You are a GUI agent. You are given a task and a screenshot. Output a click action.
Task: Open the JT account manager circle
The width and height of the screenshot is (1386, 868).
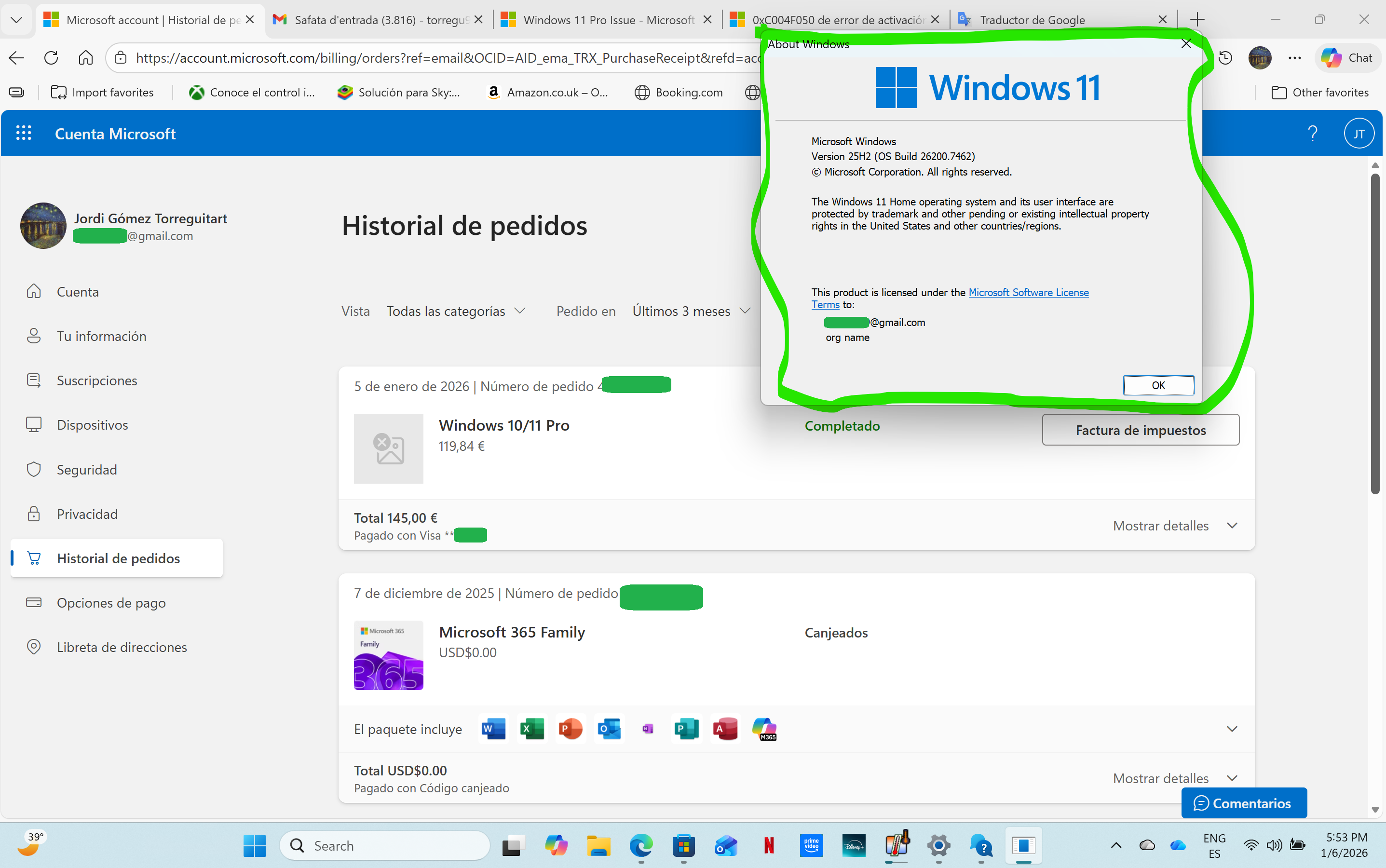(1359, 133)
